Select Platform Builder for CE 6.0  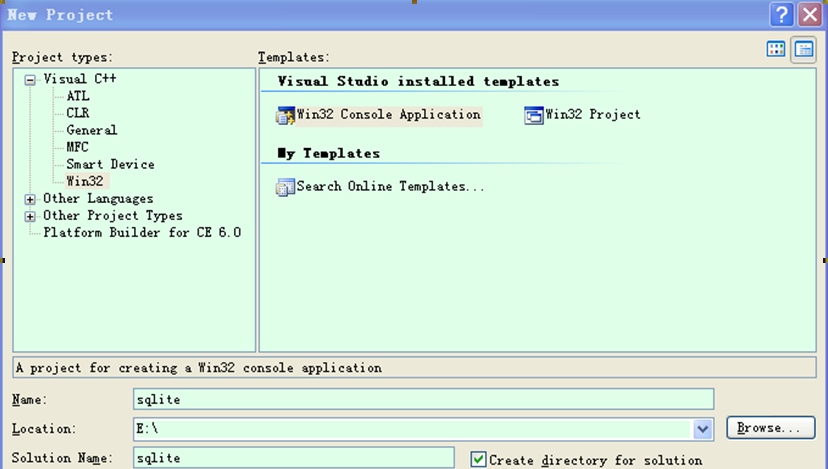pos(142,232)
